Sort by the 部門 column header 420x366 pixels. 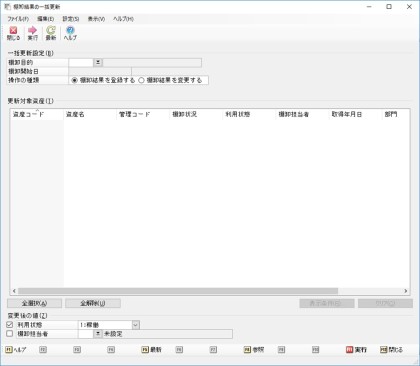[396, 114]
